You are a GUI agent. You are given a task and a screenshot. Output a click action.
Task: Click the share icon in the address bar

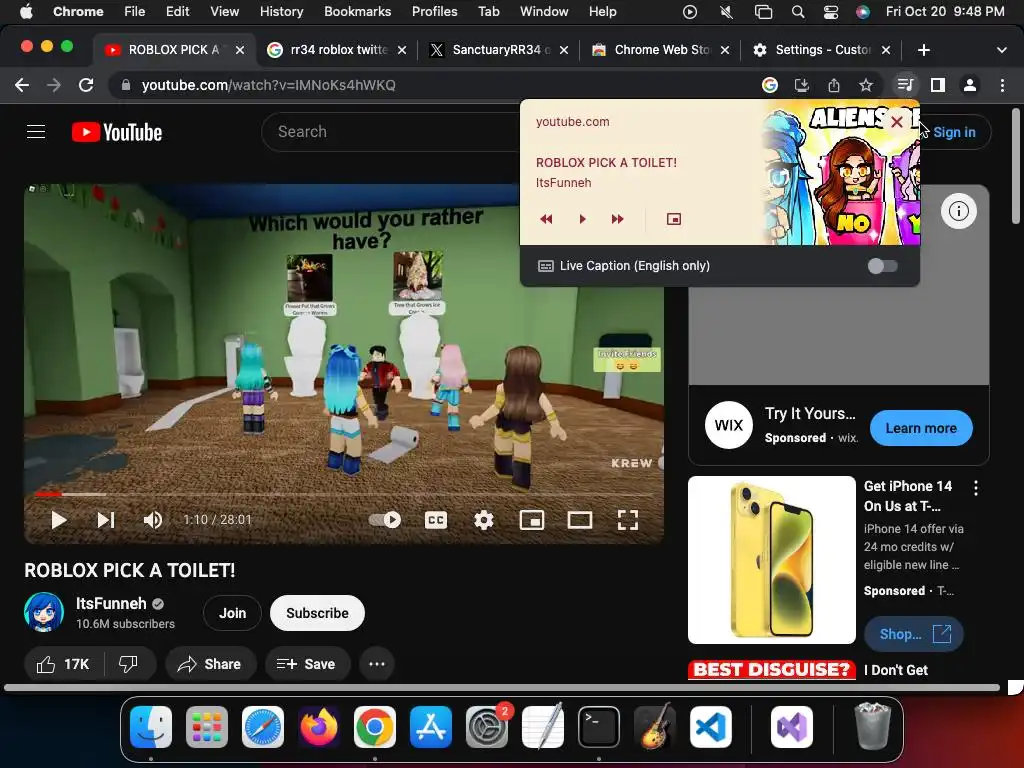click(x=833, y=85)
